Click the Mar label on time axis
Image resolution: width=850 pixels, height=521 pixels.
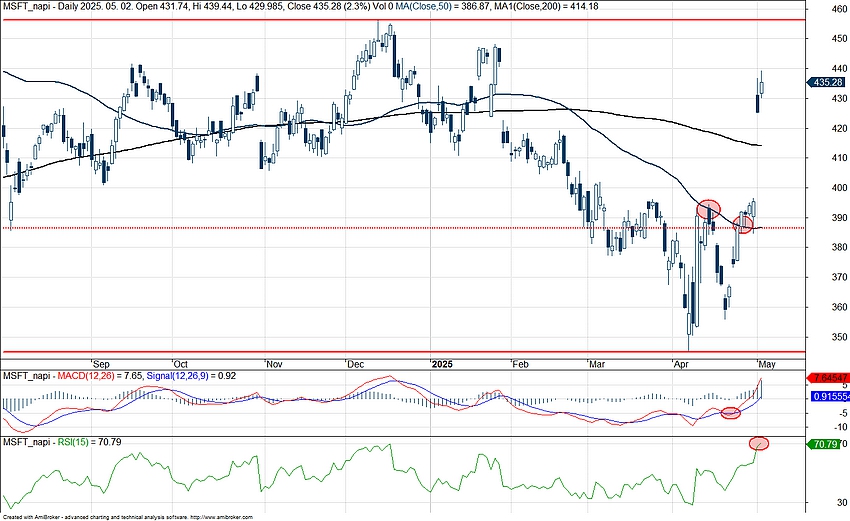[597, 364]
